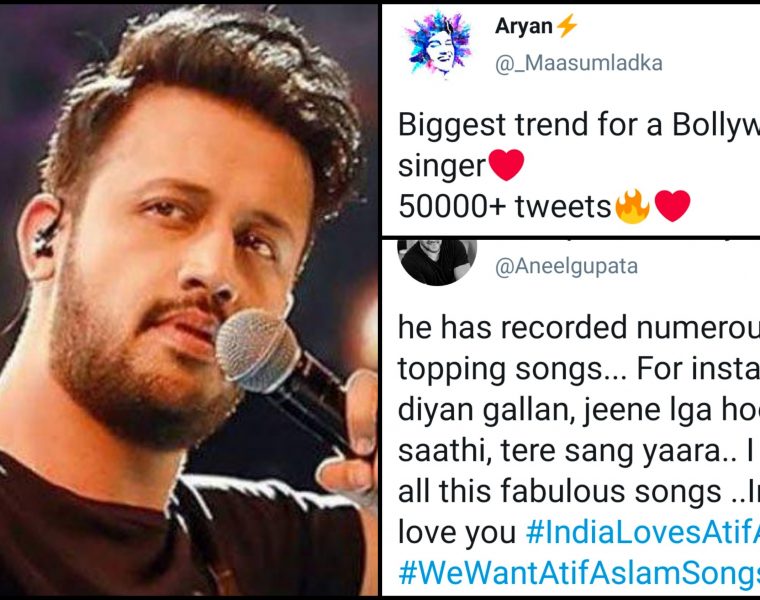Select the "50000+ tweets" text
This screenshot has width=760, height=600.
point(505,206)
